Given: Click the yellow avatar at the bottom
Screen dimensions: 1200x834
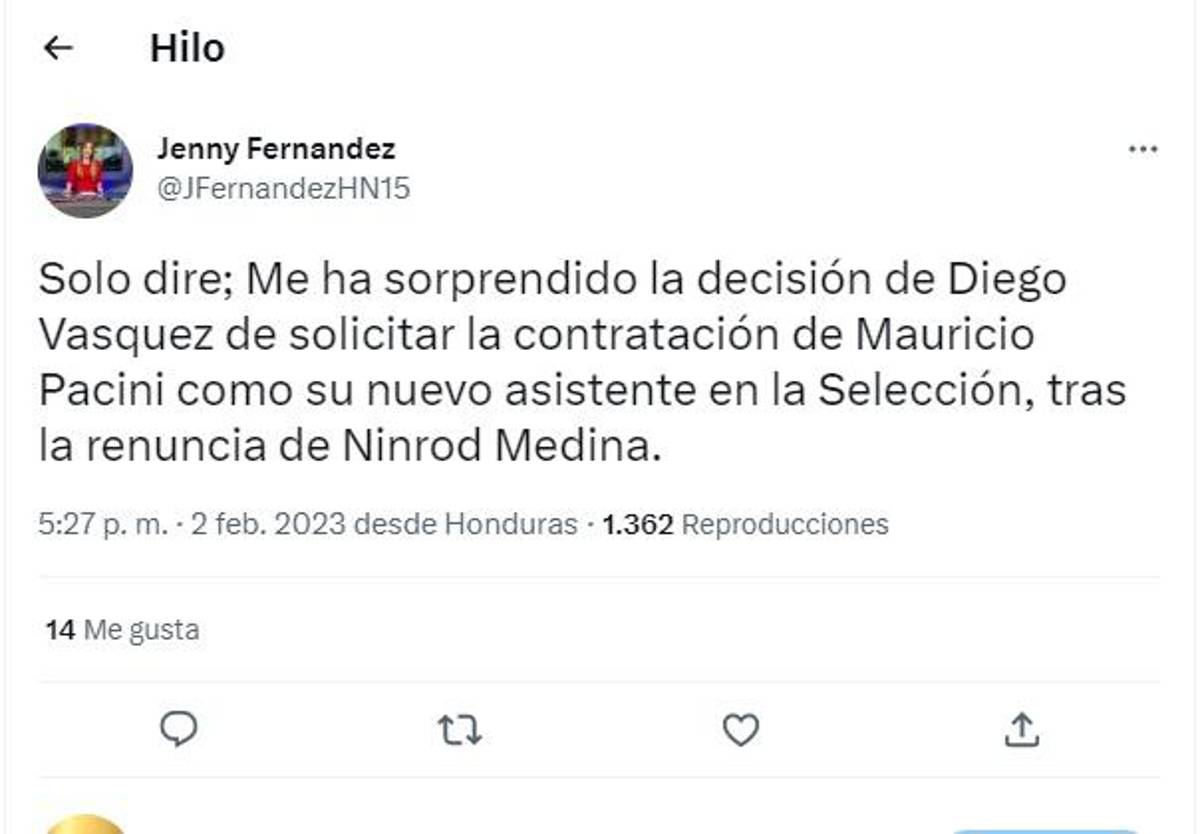Looking at the screenshot, I should click(86, 823).
